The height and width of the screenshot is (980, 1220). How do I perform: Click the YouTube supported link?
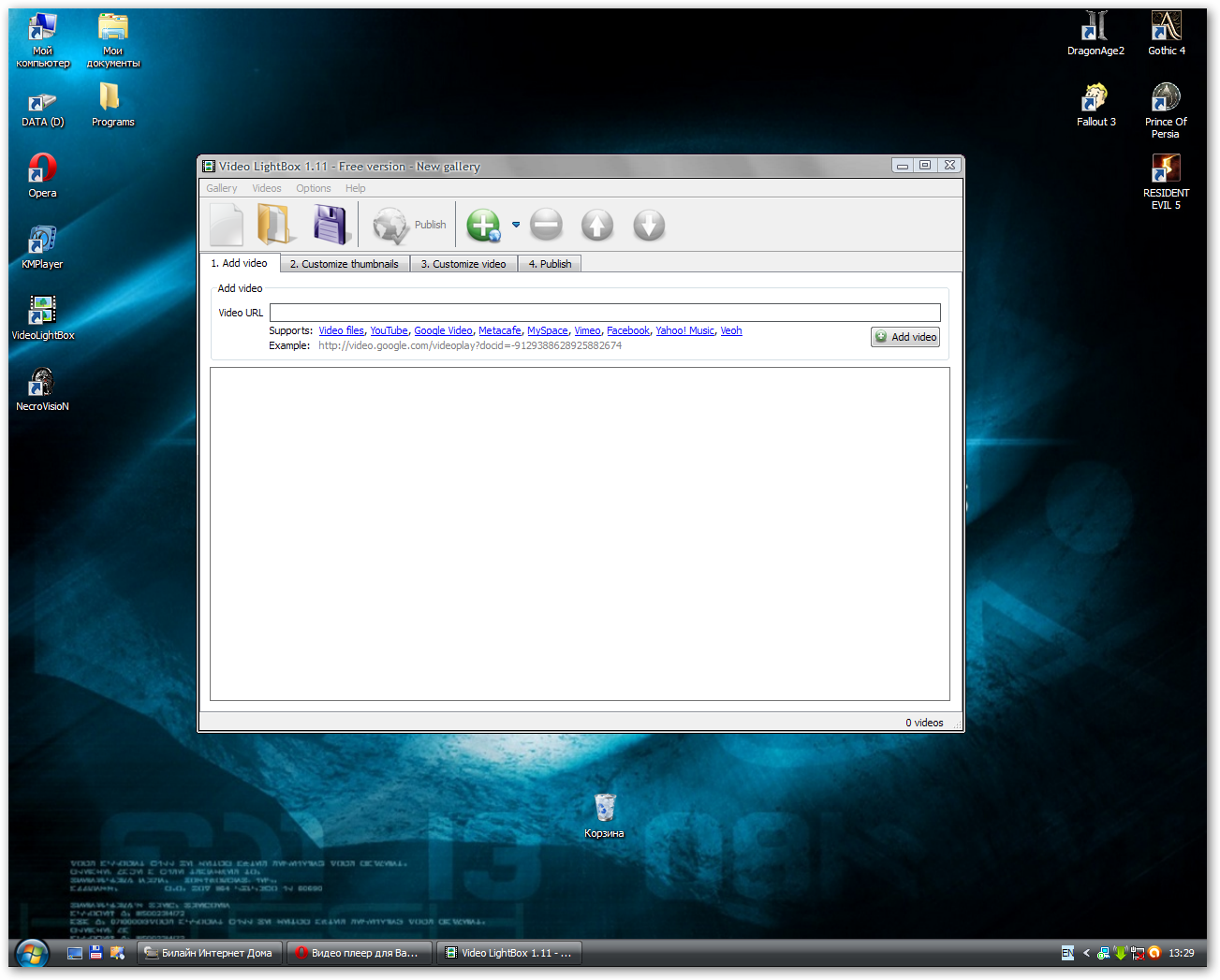tap(389, 330)
